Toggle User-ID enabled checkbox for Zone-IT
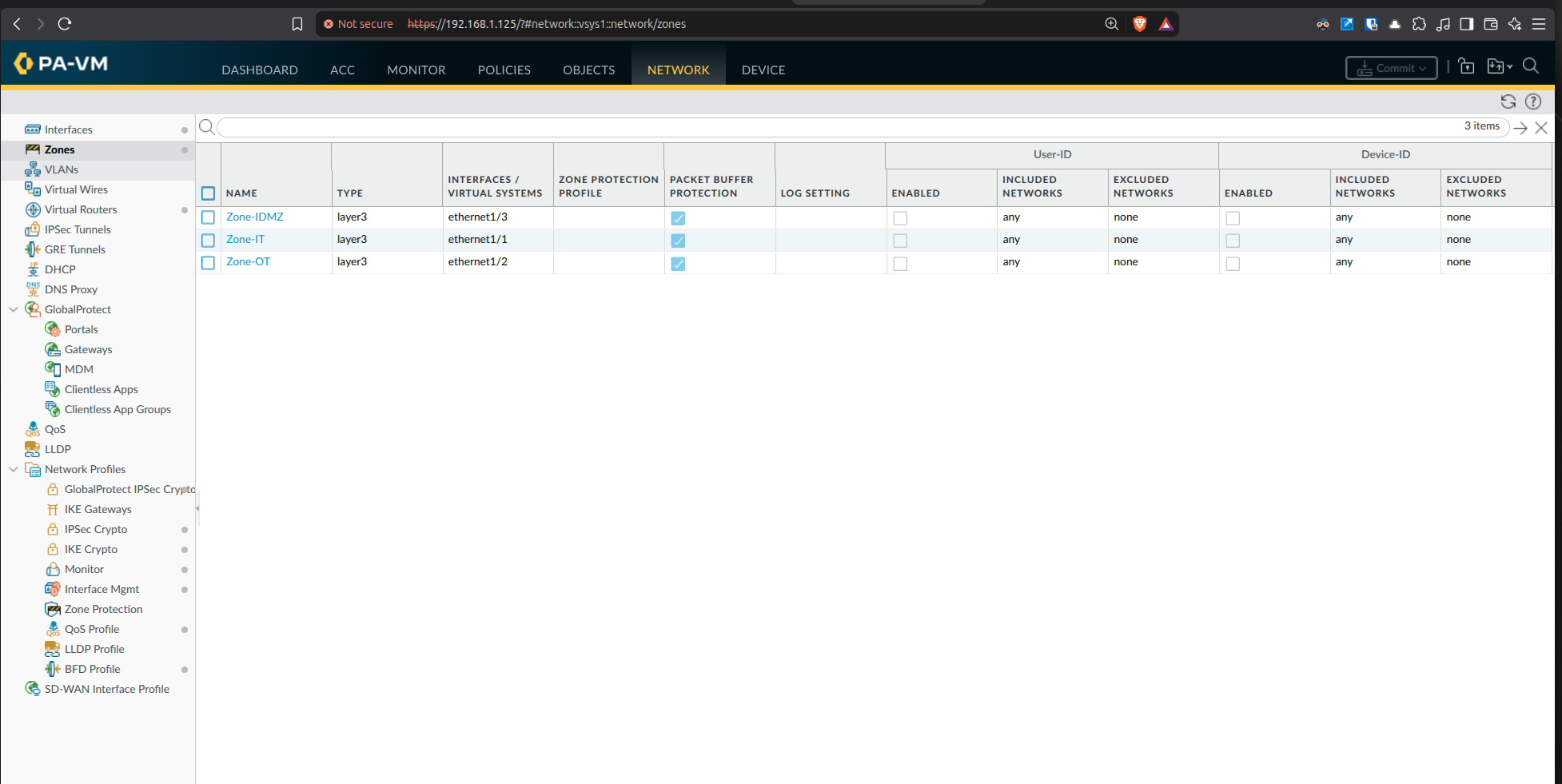This screenshot has height=784, width=1562. point(900,241)
